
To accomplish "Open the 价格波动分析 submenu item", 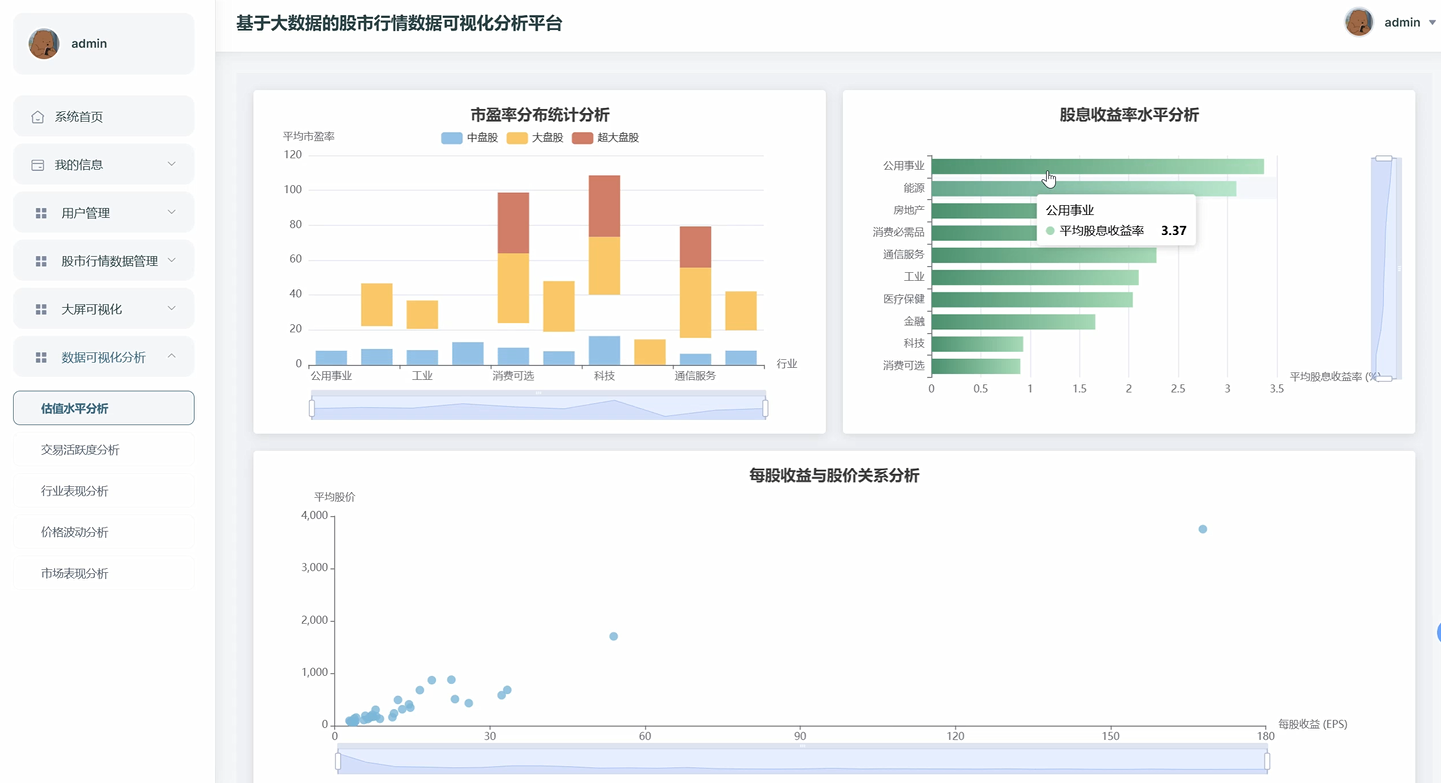I will click(x=104, y=532).
